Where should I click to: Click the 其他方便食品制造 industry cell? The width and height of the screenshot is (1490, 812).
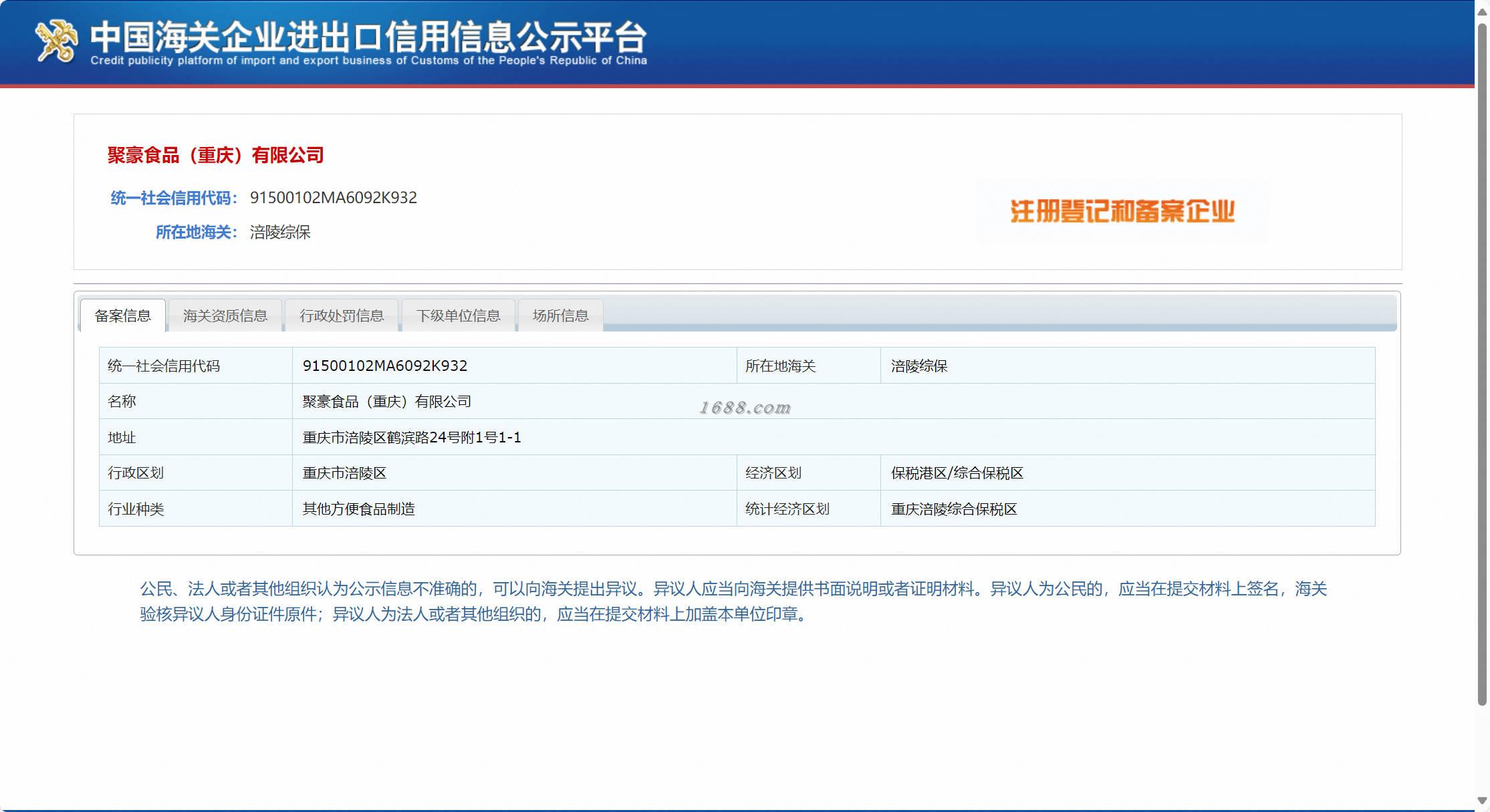359,509
